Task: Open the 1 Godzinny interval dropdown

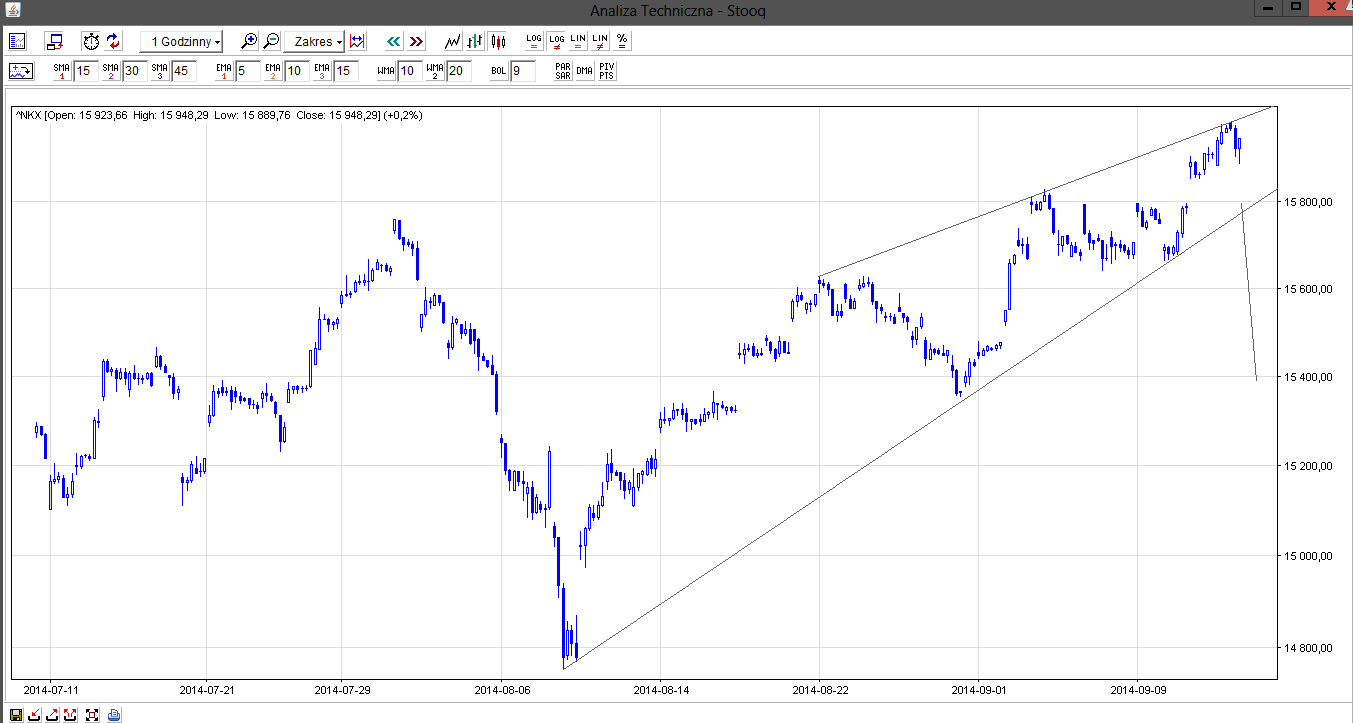Action: [181, 41]
